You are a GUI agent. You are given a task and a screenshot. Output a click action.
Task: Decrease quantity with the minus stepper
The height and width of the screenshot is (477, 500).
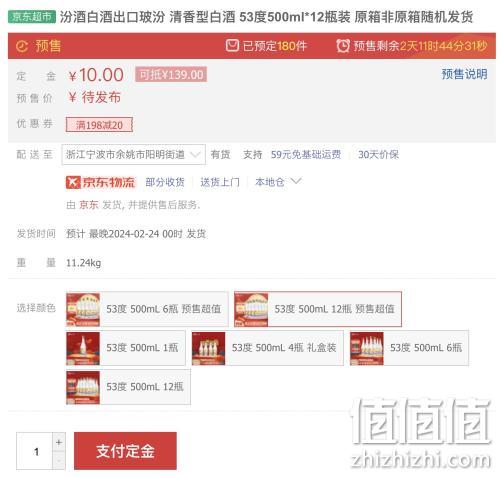click(x=59, y=460)
